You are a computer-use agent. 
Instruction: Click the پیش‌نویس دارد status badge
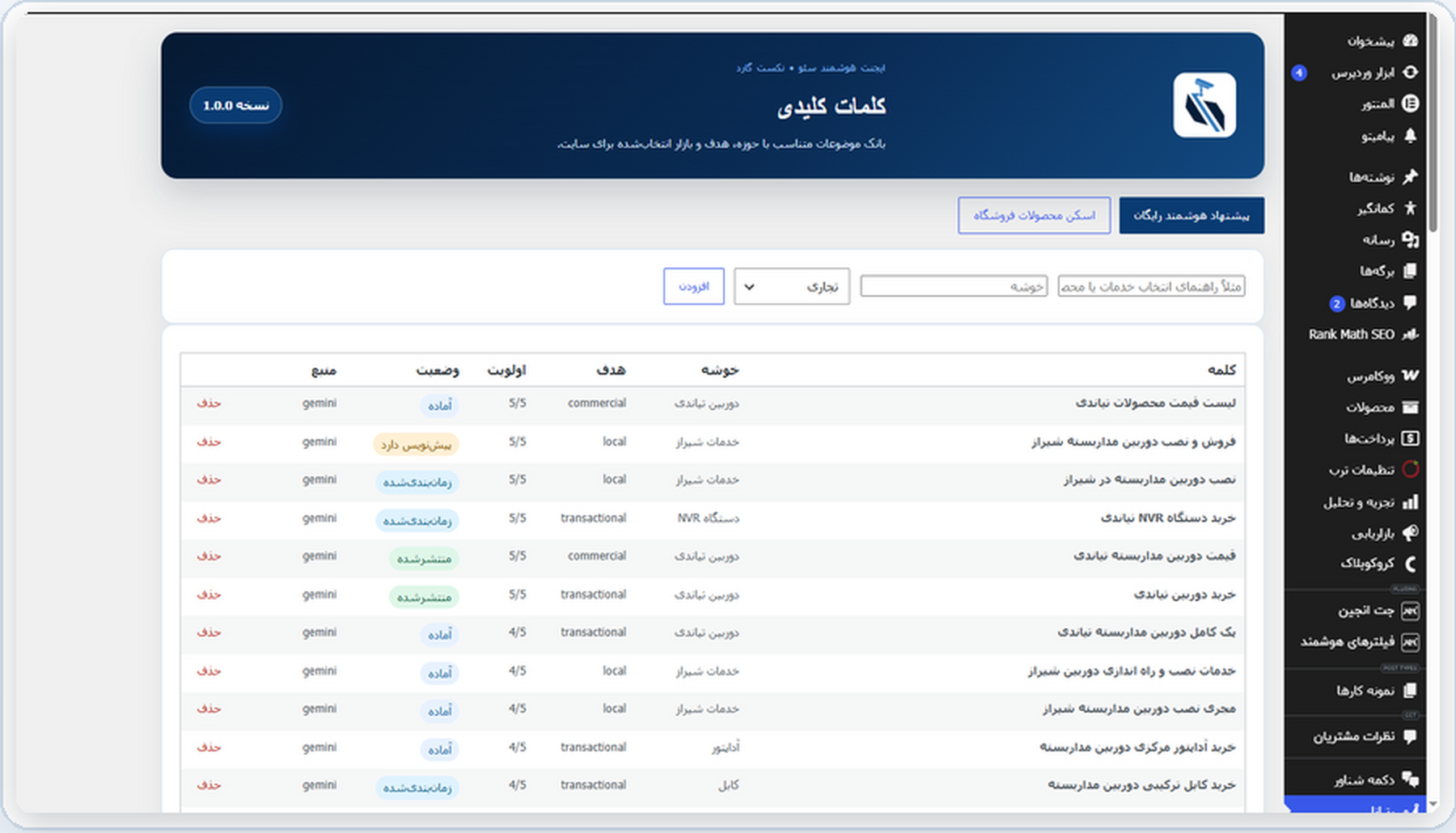pos(416,445)
